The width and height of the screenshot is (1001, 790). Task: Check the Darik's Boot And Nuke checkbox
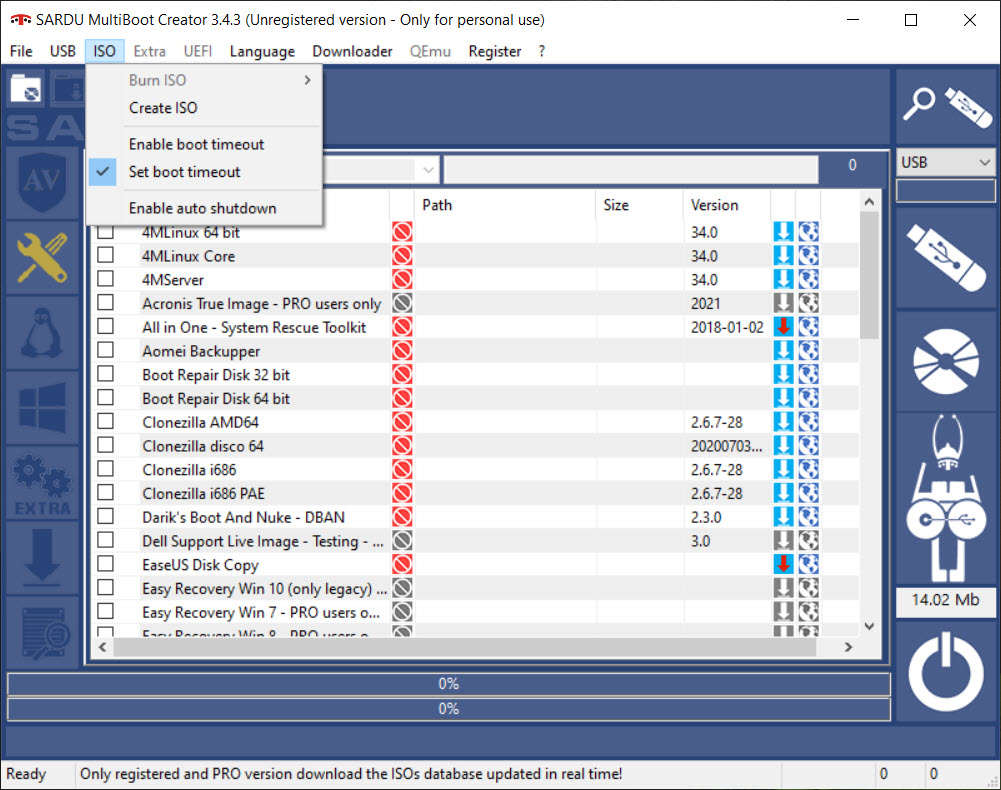(105, 516)
